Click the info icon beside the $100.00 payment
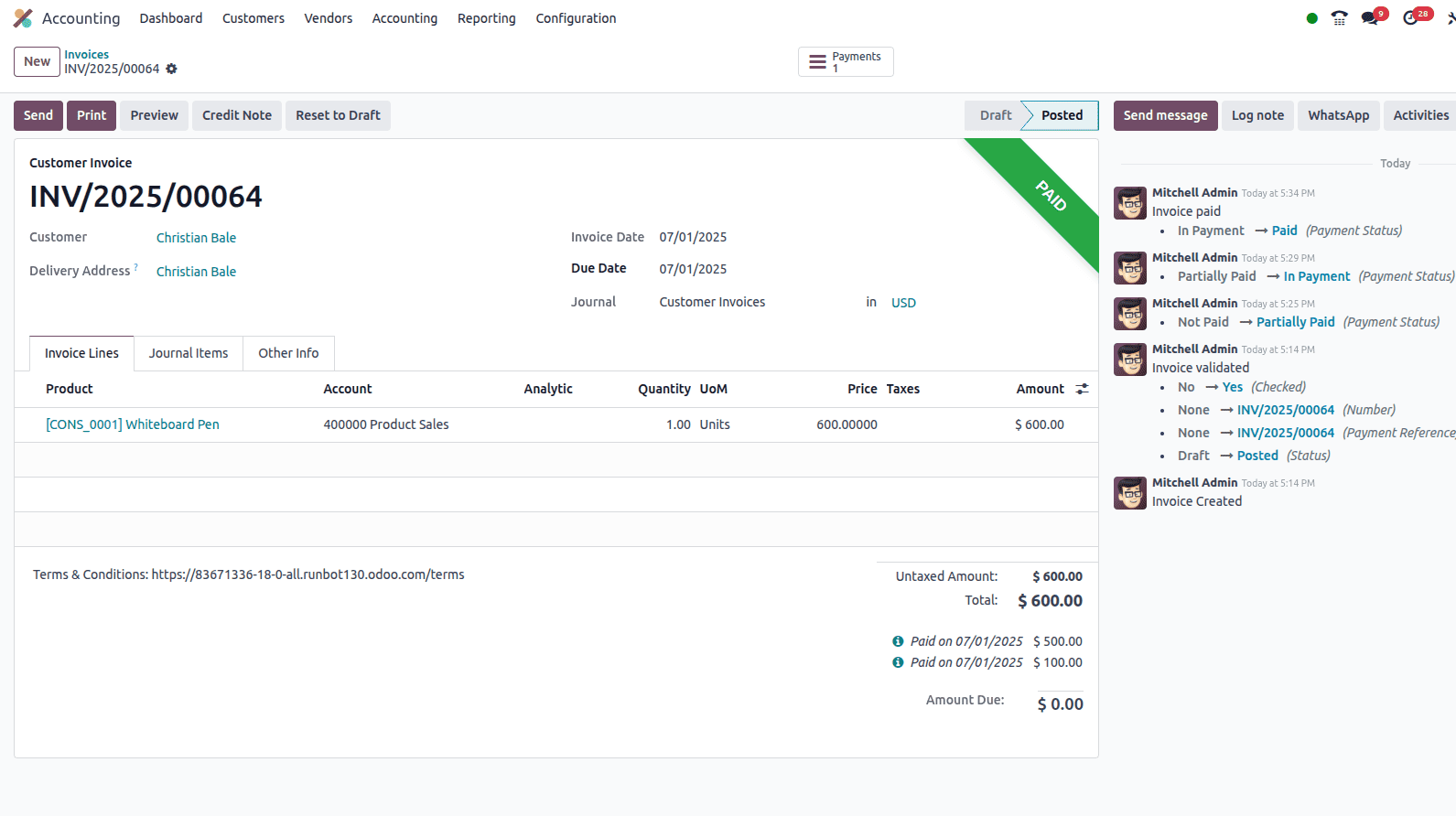Viewport: 1456px width, 816px height. [898, 662]
